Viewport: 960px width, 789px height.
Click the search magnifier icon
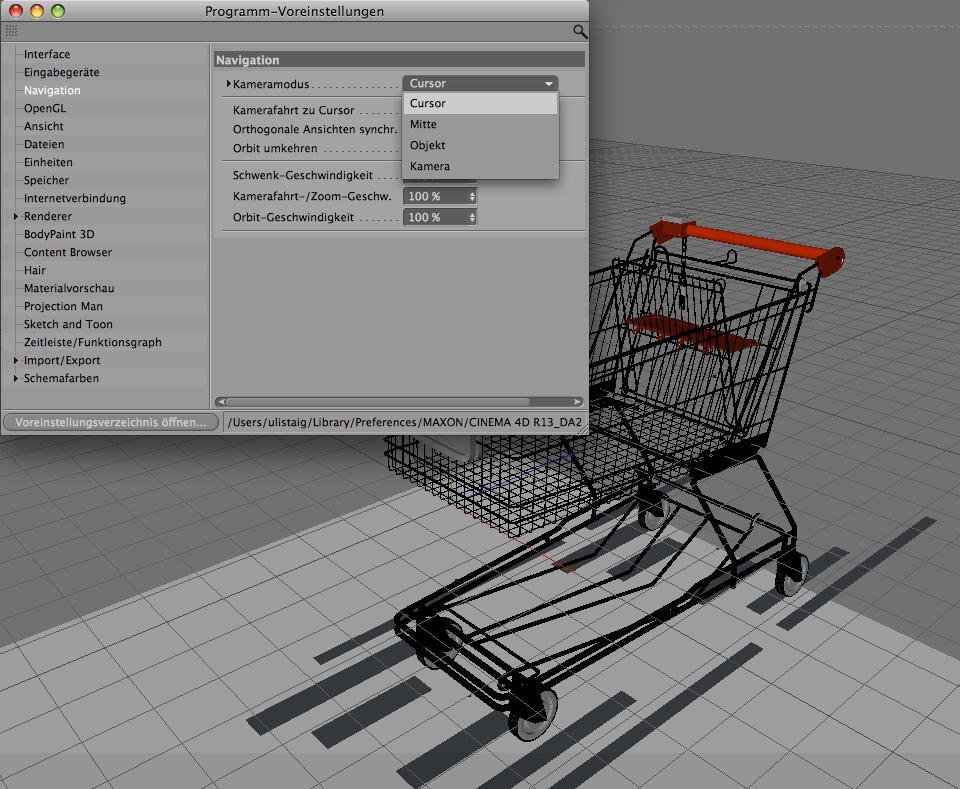[x=579, y=32]
